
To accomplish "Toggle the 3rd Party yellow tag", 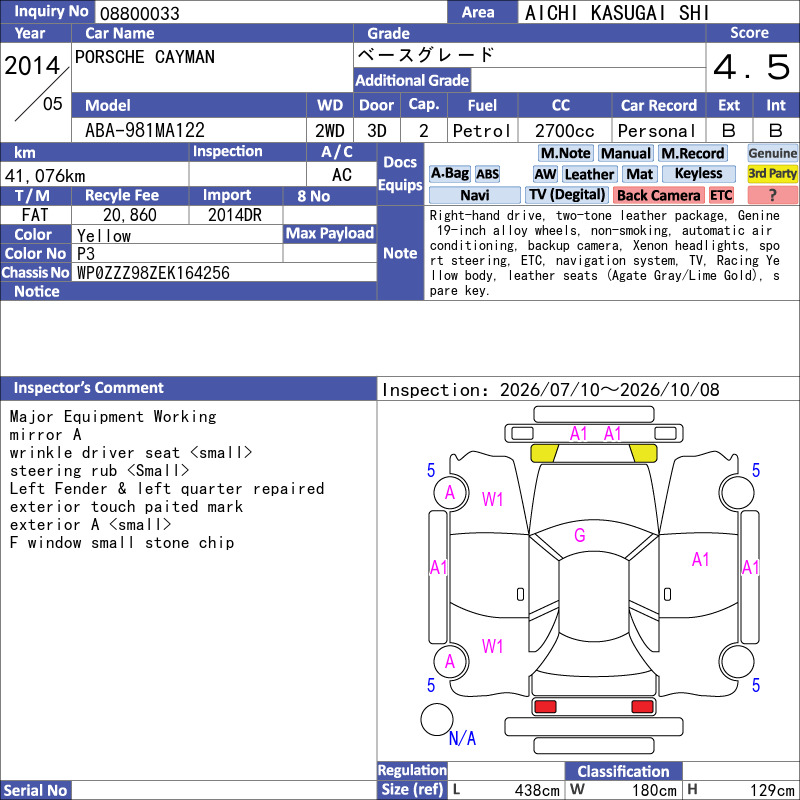I will [x=772, y=174].
